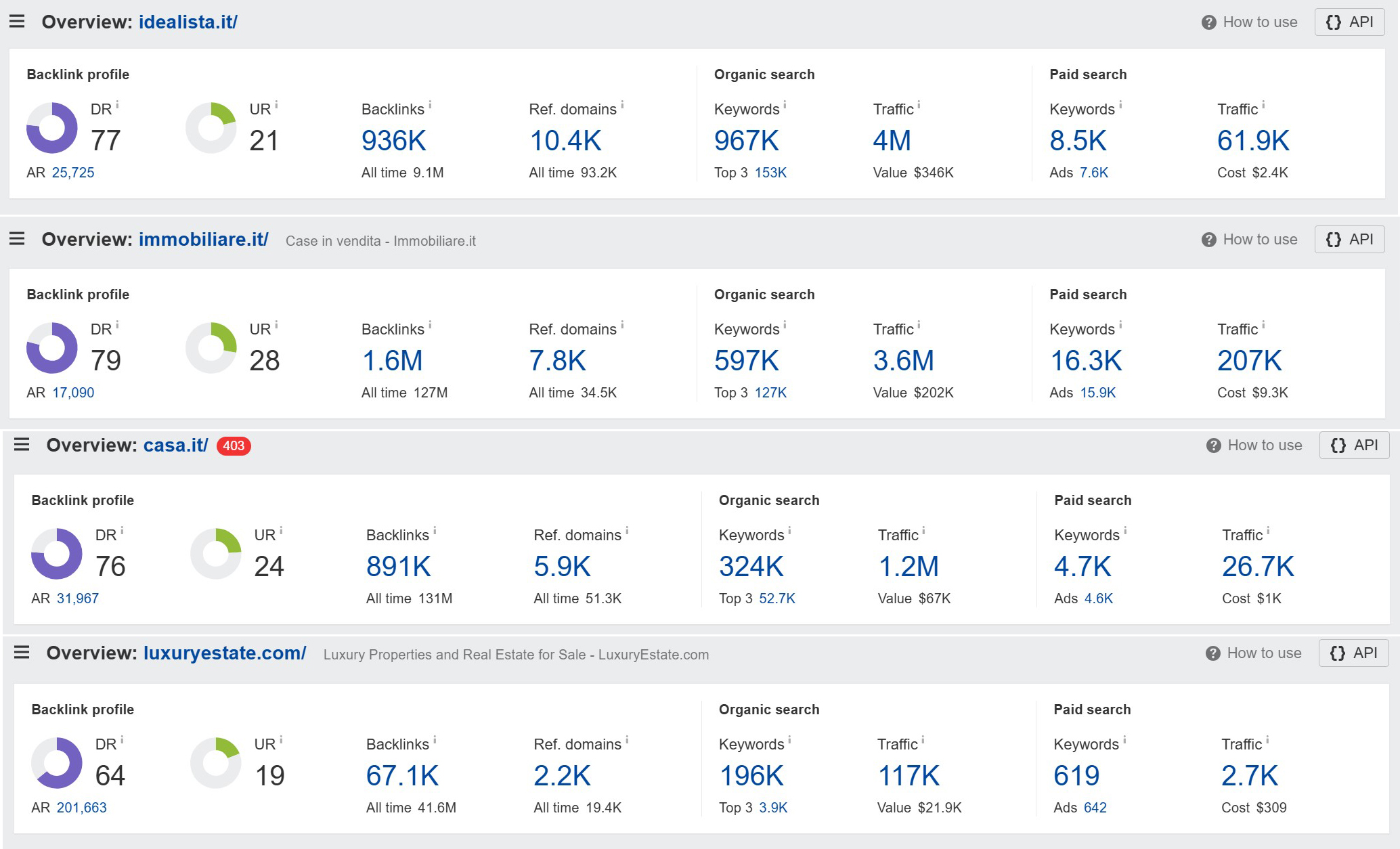Screen dimensions: 1400x849
Task: Click Ref. domains info icon for idealista.it
Action: pyautogui.click(x=622, y=105)
